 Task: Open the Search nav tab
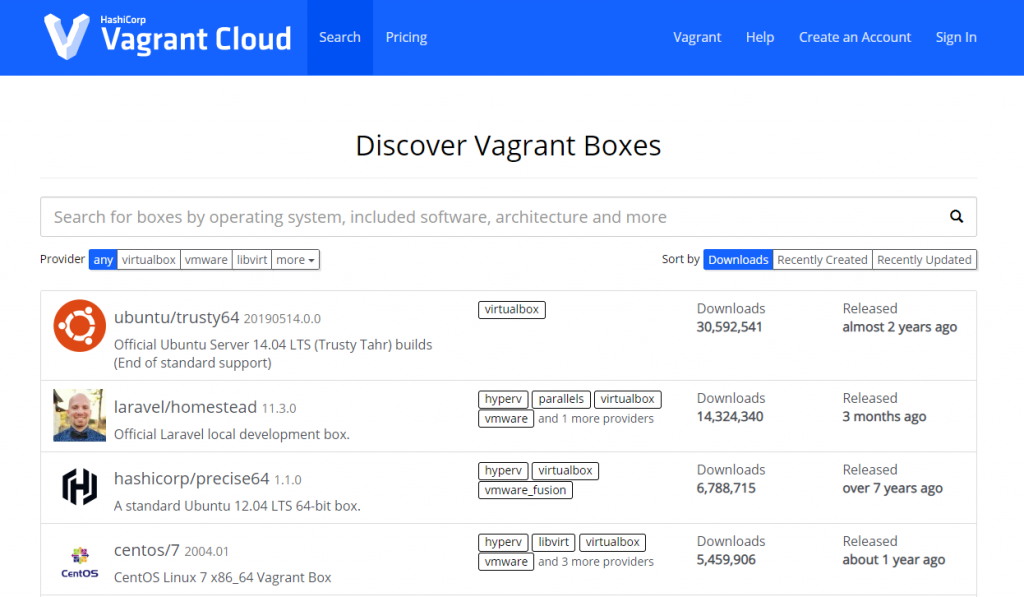(x=340, y=37)
